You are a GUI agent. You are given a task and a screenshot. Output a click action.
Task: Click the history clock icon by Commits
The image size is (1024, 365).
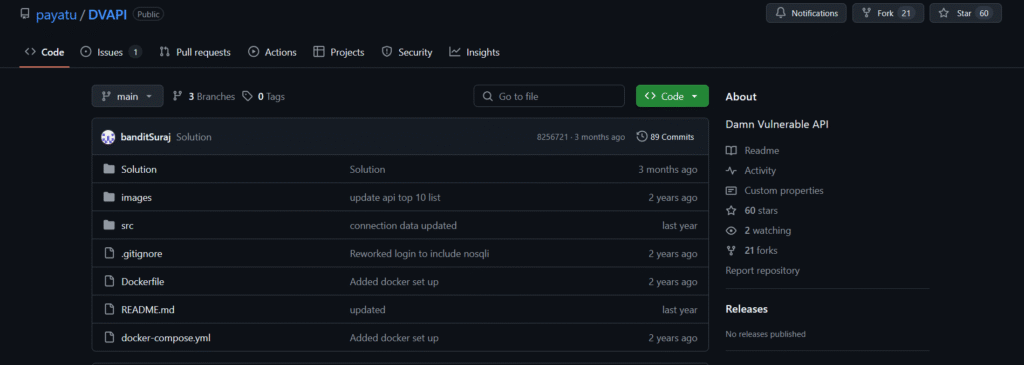pos(642,136)
